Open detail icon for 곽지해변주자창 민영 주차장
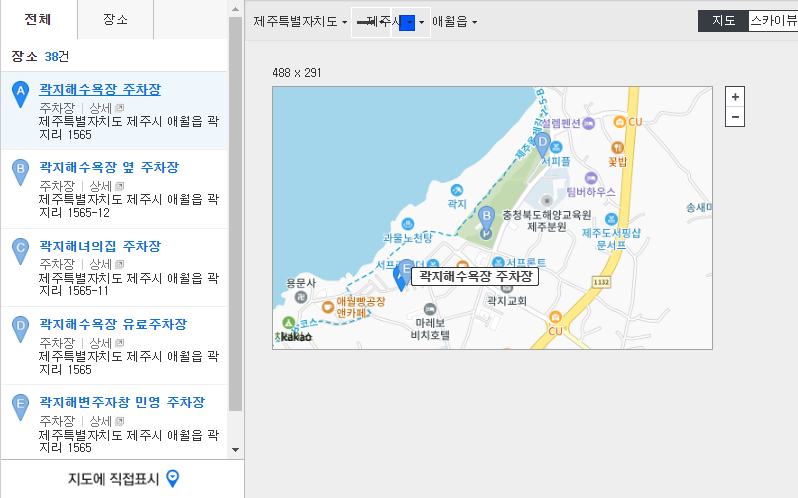 (x=120, y=421)
